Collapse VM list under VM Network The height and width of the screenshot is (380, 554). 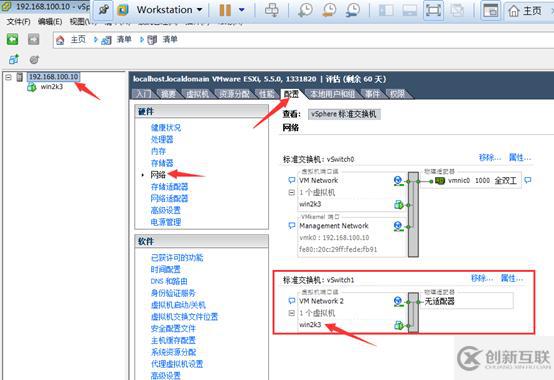(x=291, y=192)
